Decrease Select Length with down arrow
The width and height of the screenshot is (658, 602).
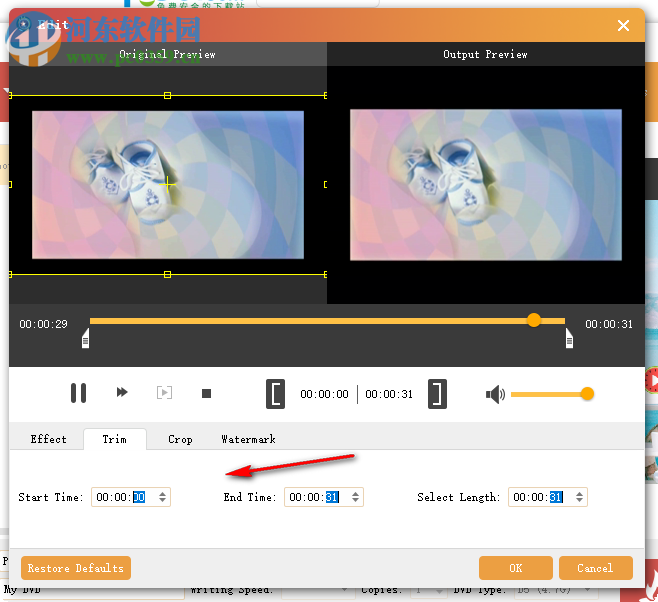click(x=580, y=500)
